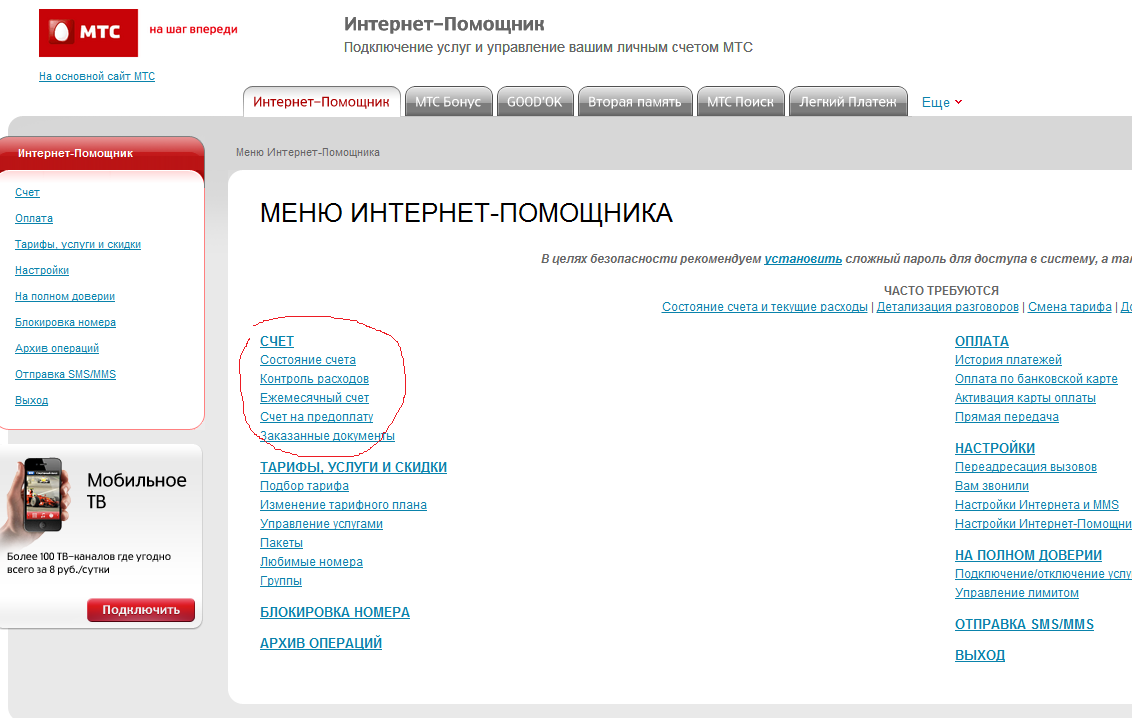Open the Счет на предоплату link
Screen dimensions: 1132x718
(316, 416)
